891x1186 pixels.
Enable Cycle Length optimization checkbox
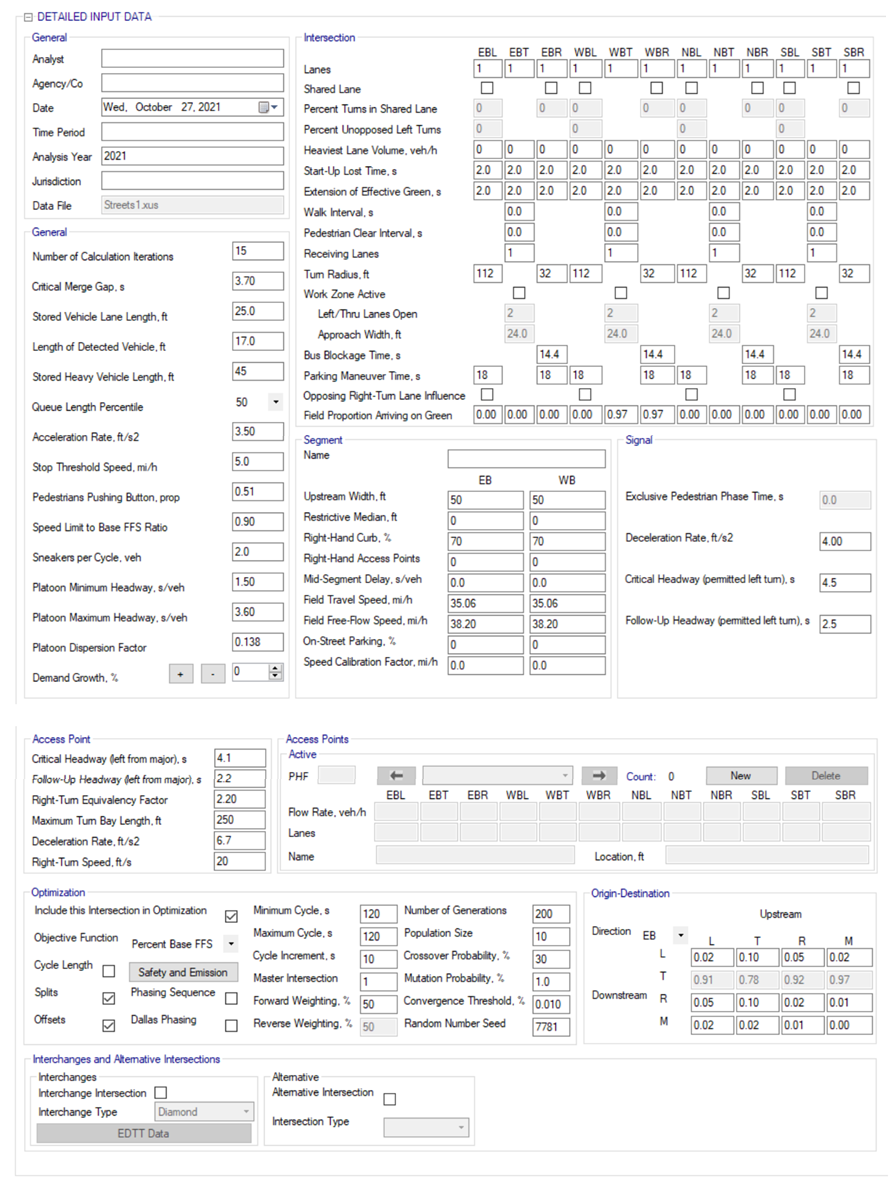point(109,970)
